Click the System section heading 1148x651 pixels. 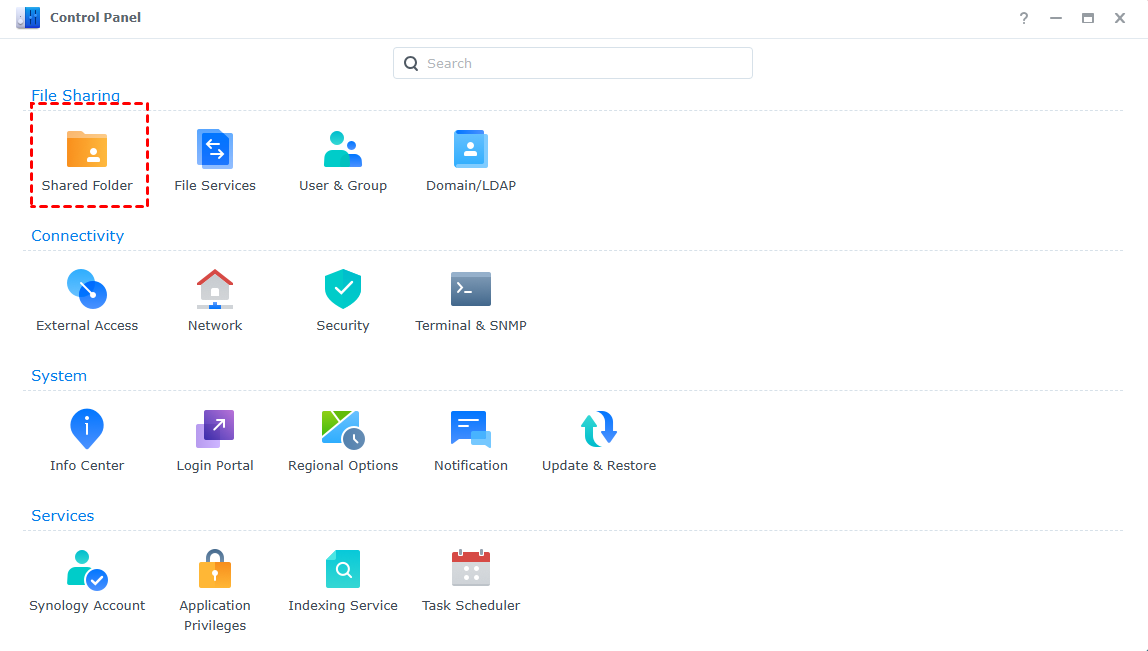pyautogui.click(x=59, y=376)
